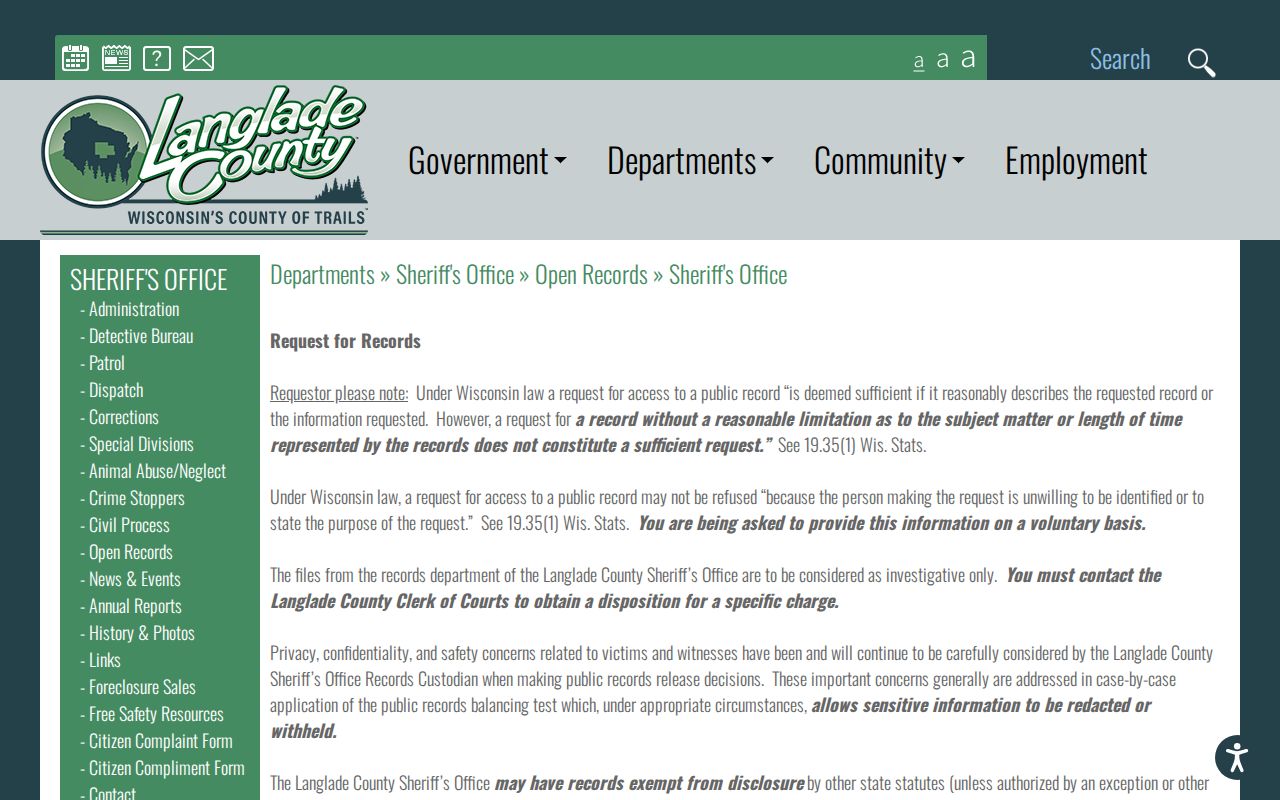The height and width of the screenshot is (800, 1280).
Task: Expand the Government dropdown menu
Action: coord(487,161)
